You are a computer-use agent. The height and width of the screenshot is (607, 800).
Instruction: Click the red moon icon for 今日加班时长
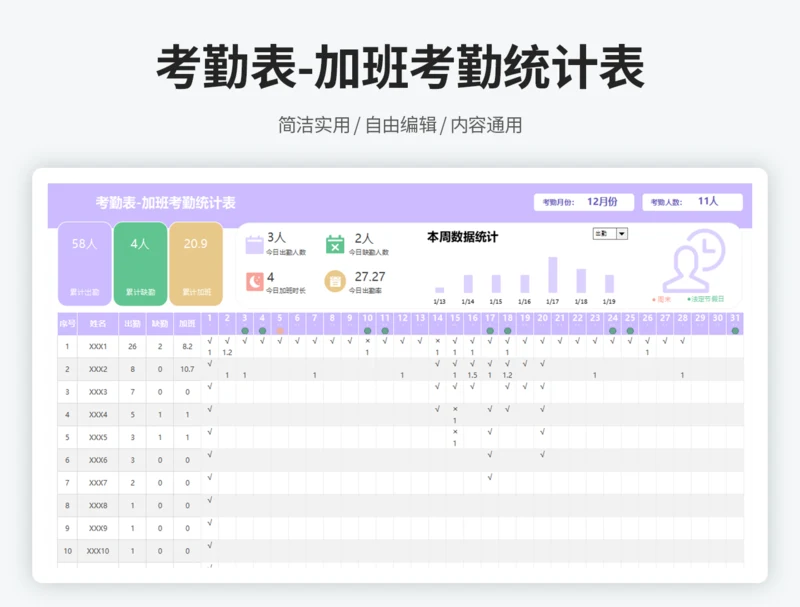[254, 281]
